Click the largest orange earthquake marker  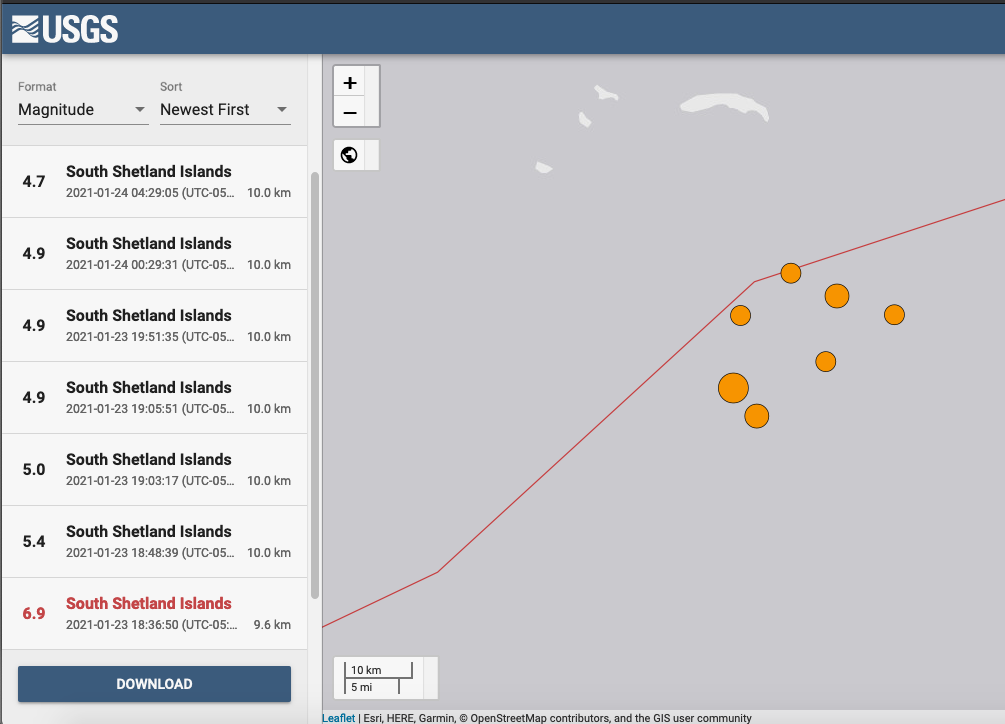pyautogui.click(x=733, y=388)
